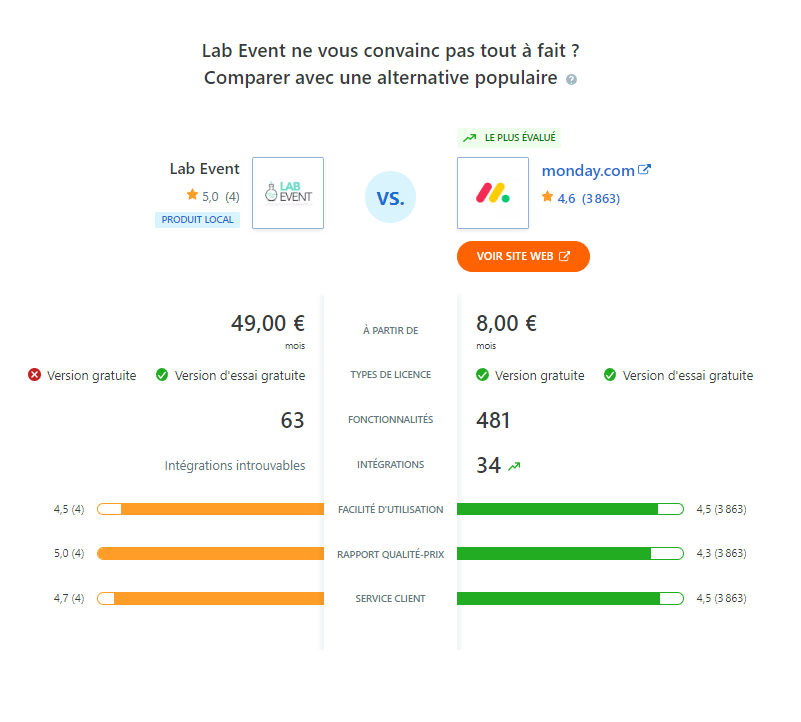The image size is (801, 722).
Task: Click the help question mark icon near the heading
Action: click(x=572, y=79)
